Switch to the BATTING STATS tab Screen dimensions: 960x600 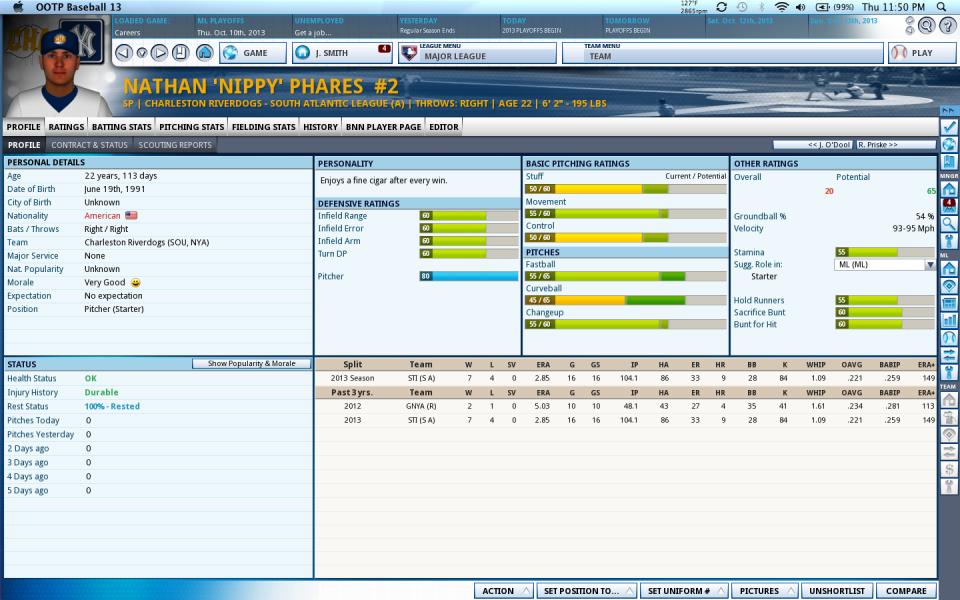coord(121,127)
